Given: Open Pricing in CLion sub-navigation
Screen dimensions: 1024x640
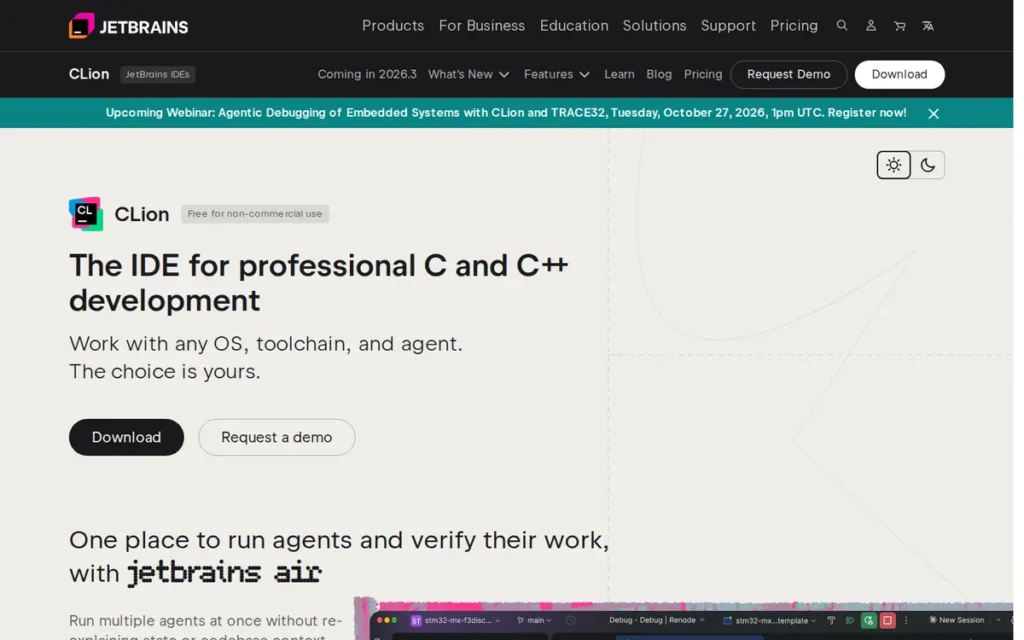Looking at the screenshot, I should pos(703,74).
